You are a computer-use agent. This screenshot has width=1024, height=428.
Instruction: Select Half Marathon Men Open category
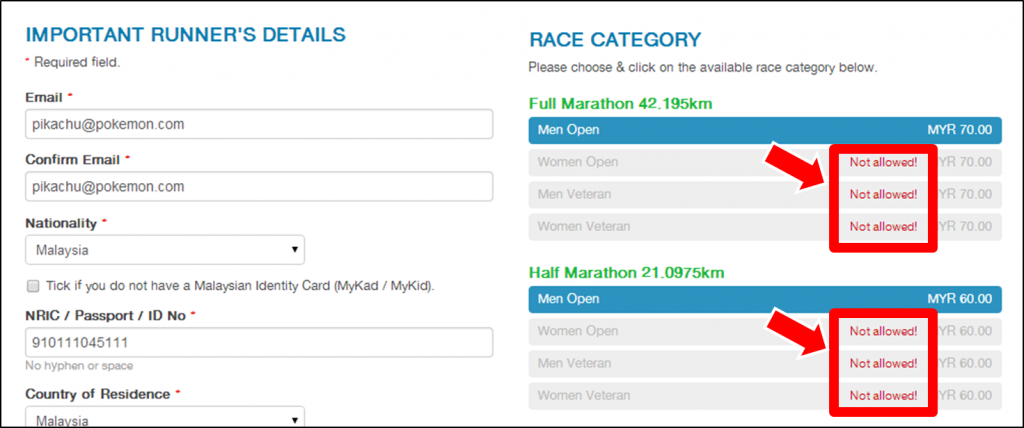pos(765,299)
